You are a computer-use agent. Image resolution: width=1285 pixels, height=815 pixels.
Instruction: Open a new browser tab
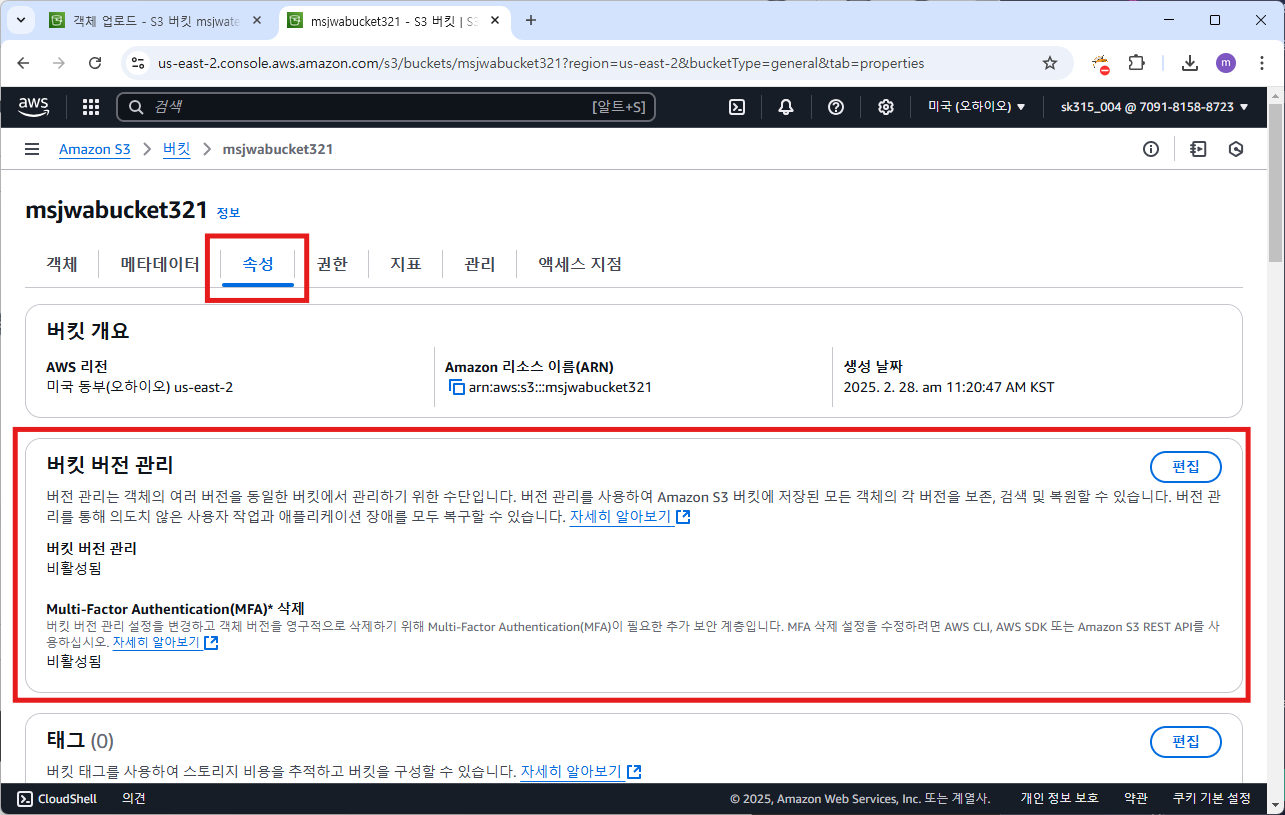point(531,20)
